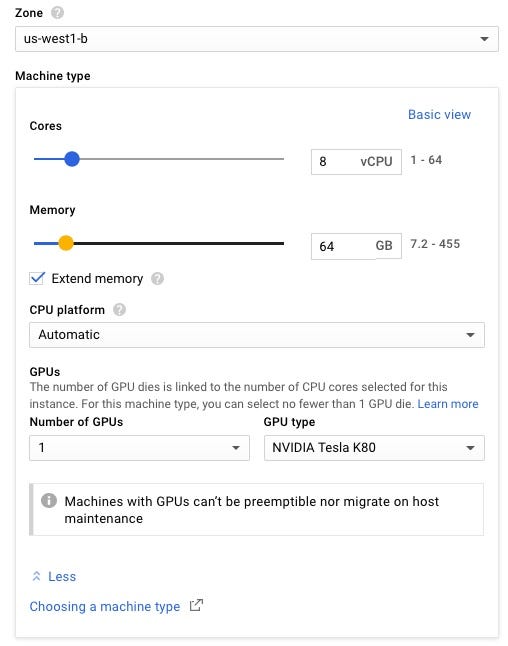This screenshot has height=646, width=508.
Task: Click the info icon in GPU notice
Action: (49, 501)
